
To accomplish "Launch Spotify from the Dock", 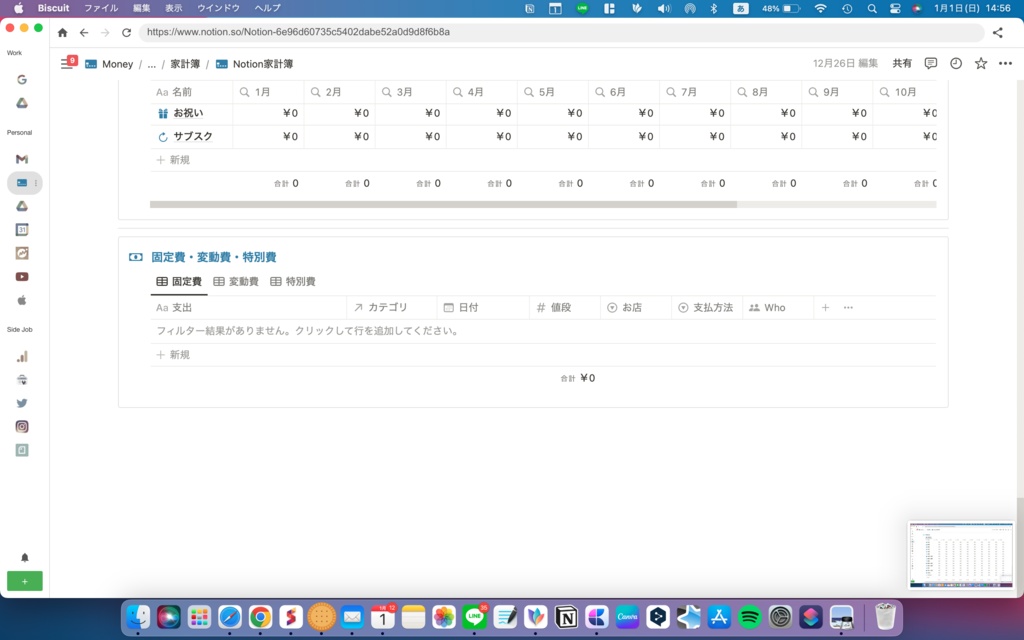I will tap(750, 616).
